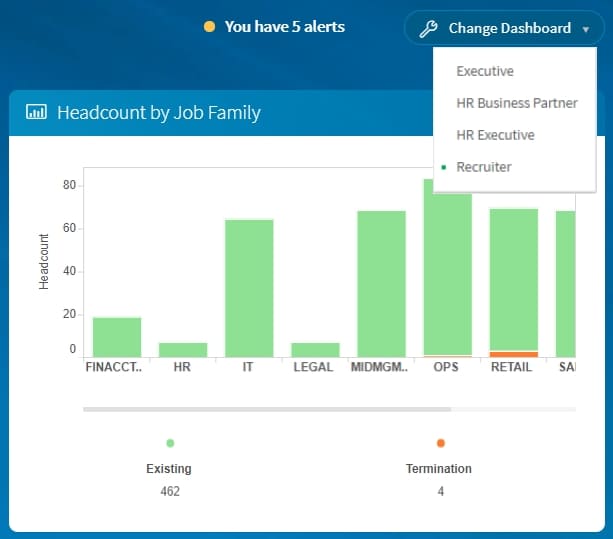The image size is (613, 539).
Task: Choose HR Business Partner dashboard
Action: (517, 103)
